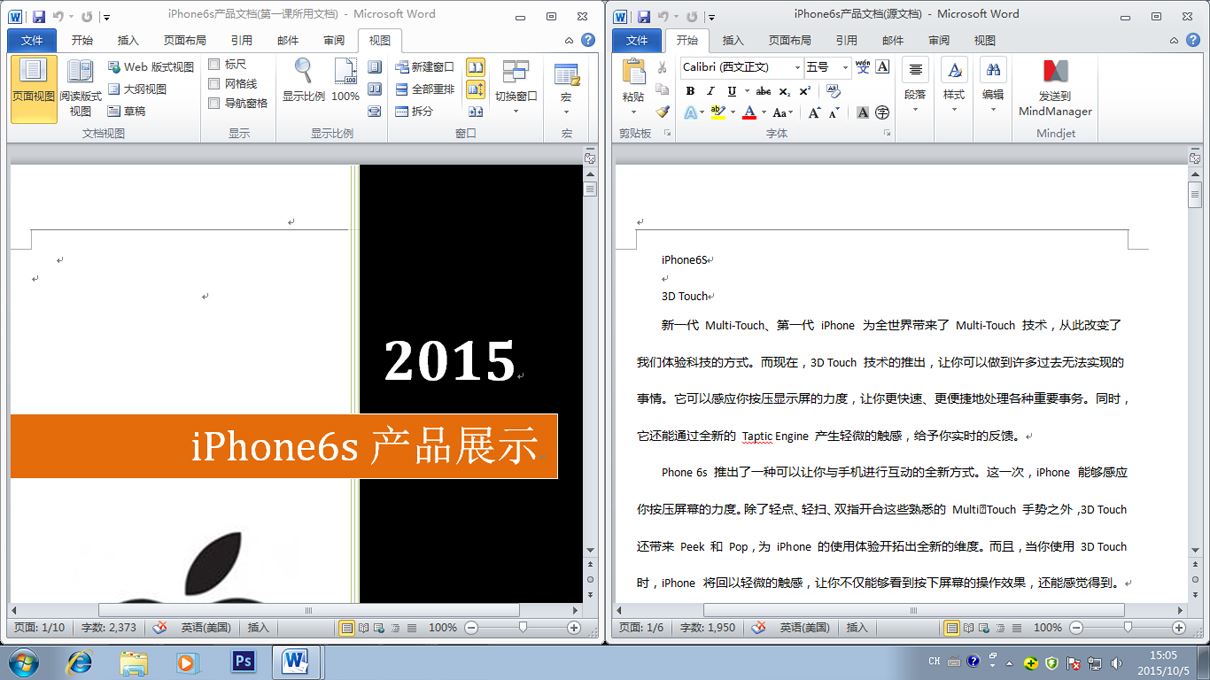Open Internet Explorer from the taskbar
This screenshot has height=680, width=1210.
coord(79,662)
